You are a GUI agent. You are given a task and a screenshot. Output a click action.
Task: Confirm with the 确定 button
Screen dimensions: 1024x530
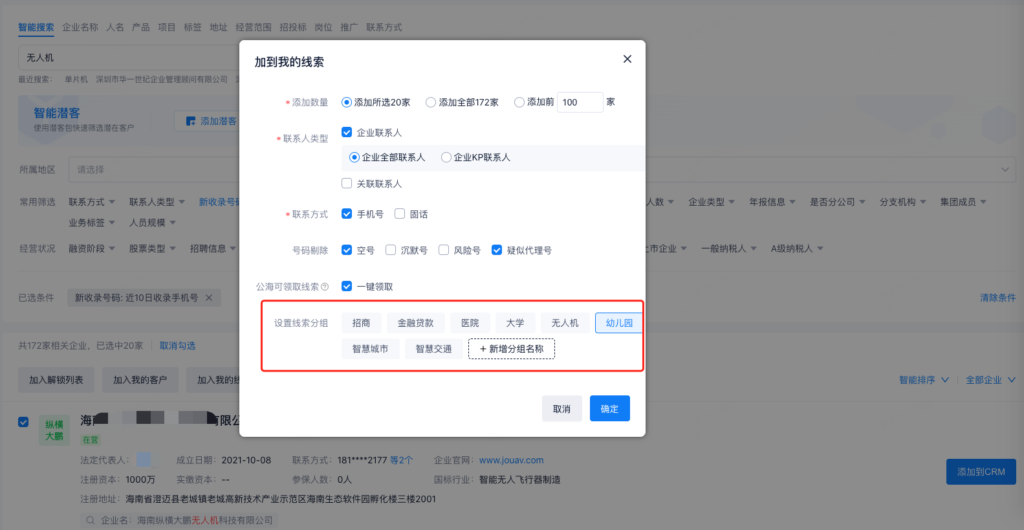coord(609,409)
